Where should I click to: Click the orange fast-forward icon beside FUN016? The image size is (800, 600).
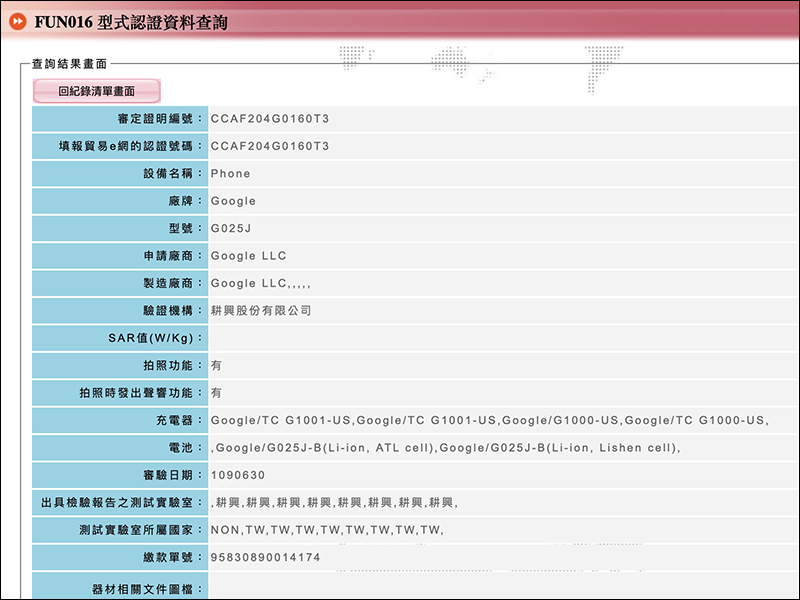(x=18, y=21)
